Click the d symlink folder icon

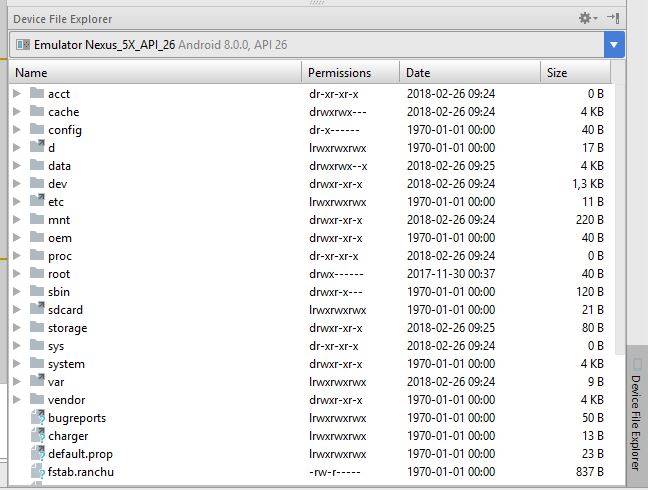[37, 146]
